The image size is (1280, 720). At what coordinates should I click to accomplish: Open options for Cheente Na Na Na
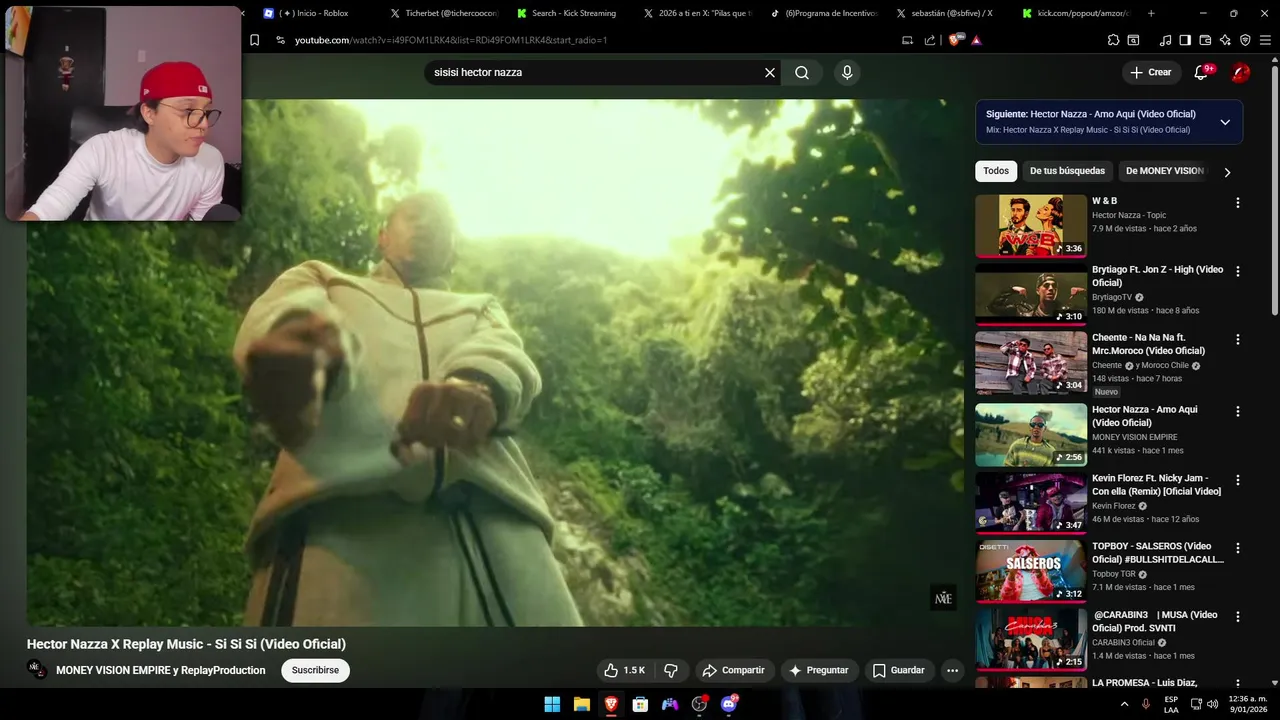[1237, 340]
